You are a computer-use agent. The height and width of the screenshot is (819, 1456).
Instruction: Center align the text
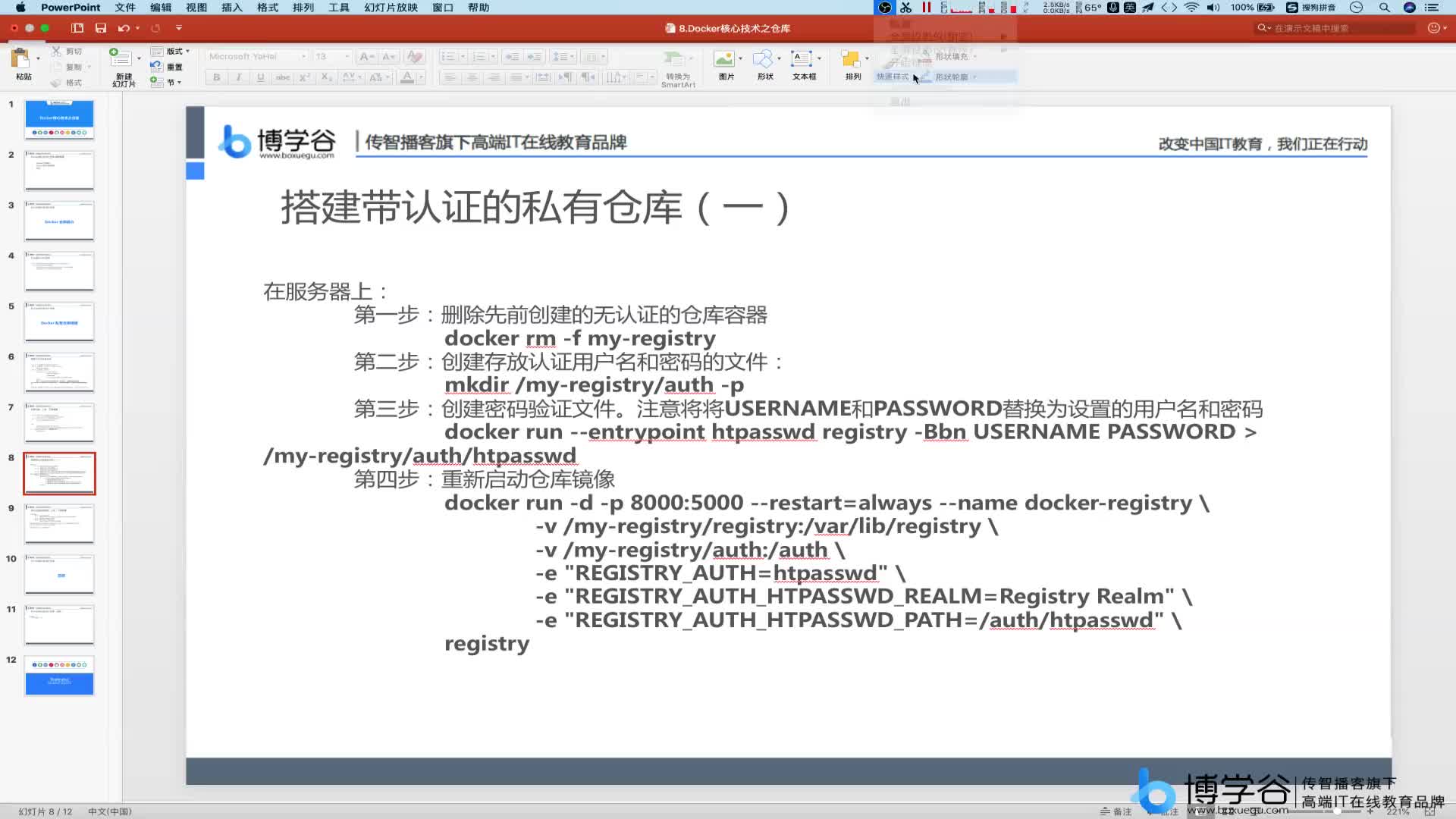tap(472, 77)
